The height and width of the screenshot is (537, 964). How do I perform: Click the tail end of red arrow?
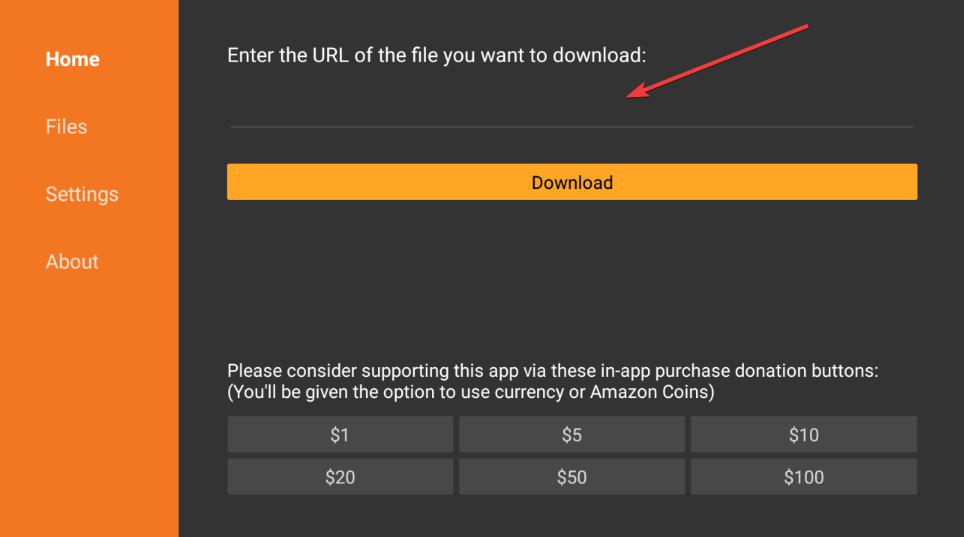click(805, 26)
